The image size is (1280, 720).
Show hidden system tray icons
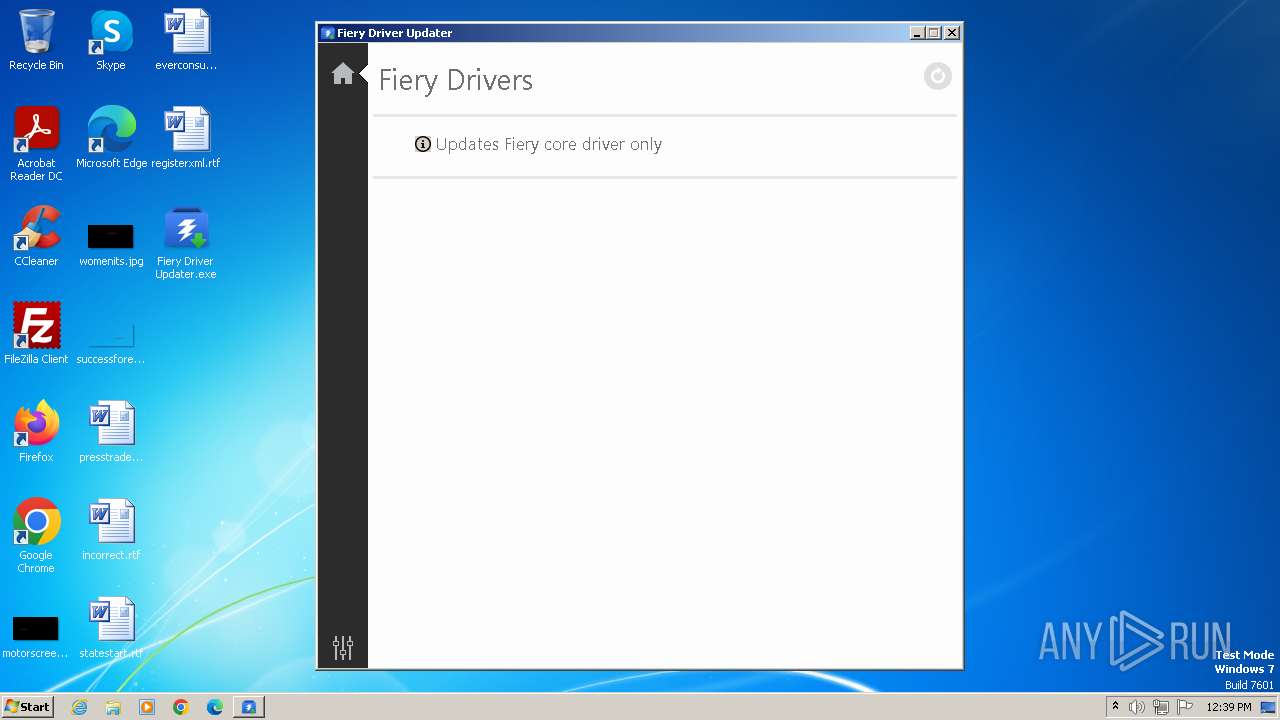(x=1115, y=706)
